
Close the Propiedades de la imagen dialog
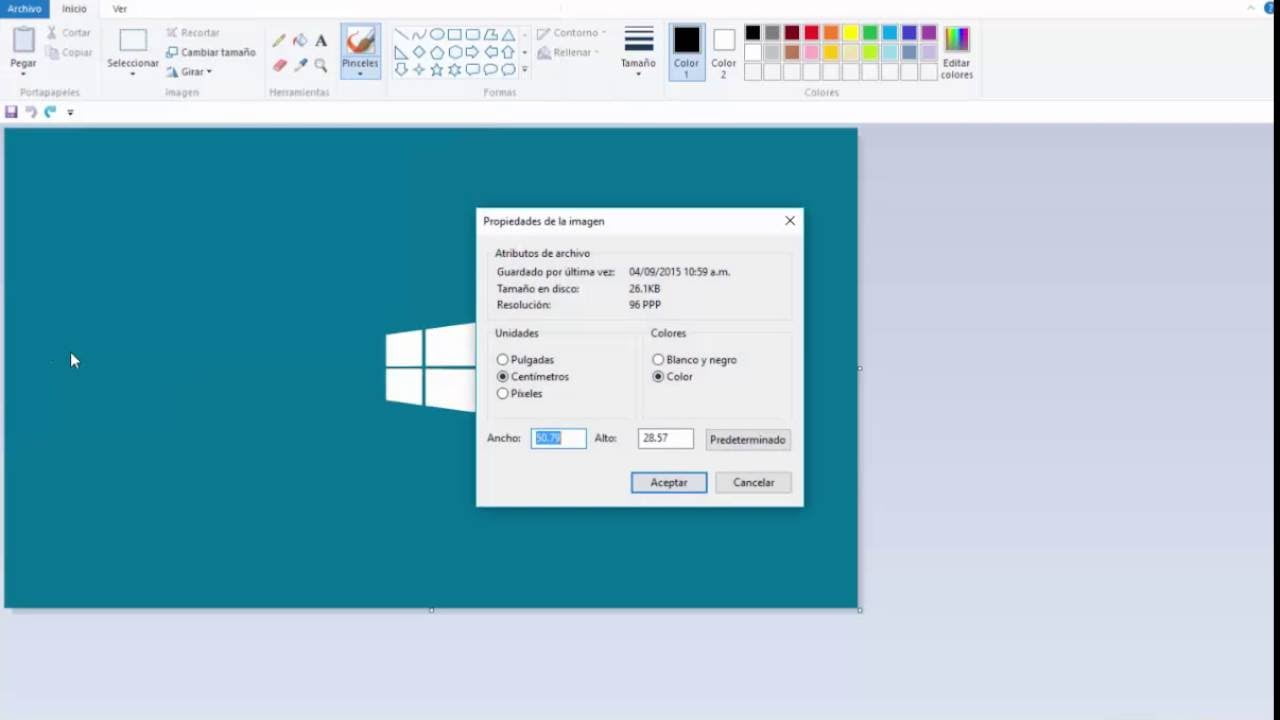[790, 221]
